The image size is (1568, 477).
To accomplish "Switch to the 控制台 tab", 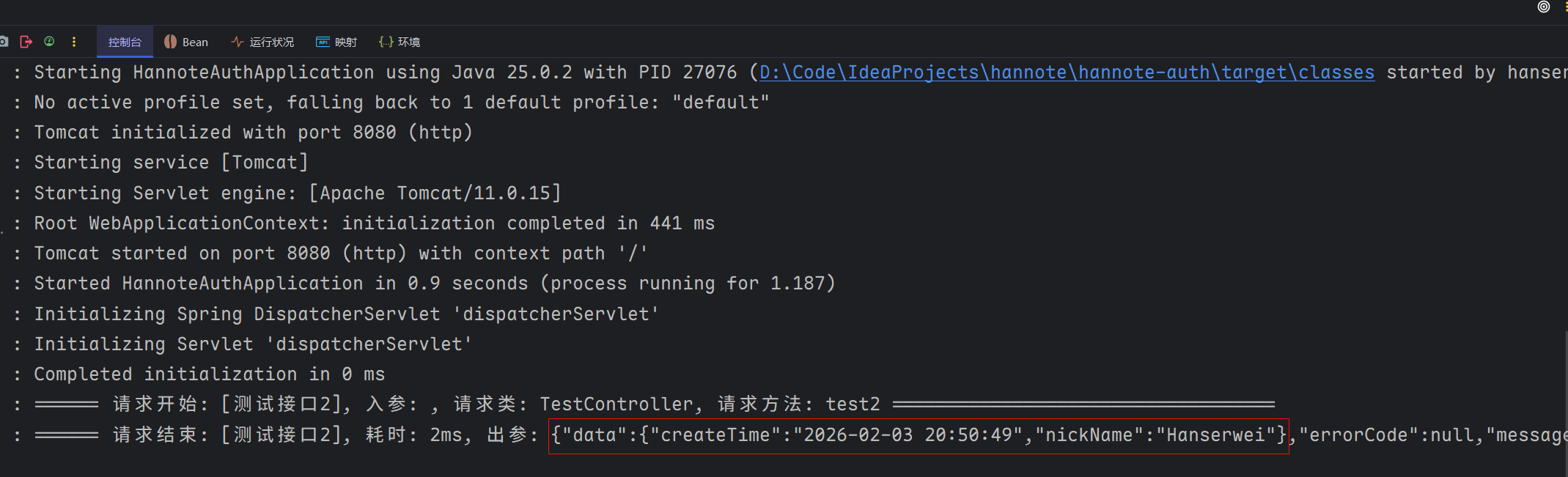I will click(125, 42).
